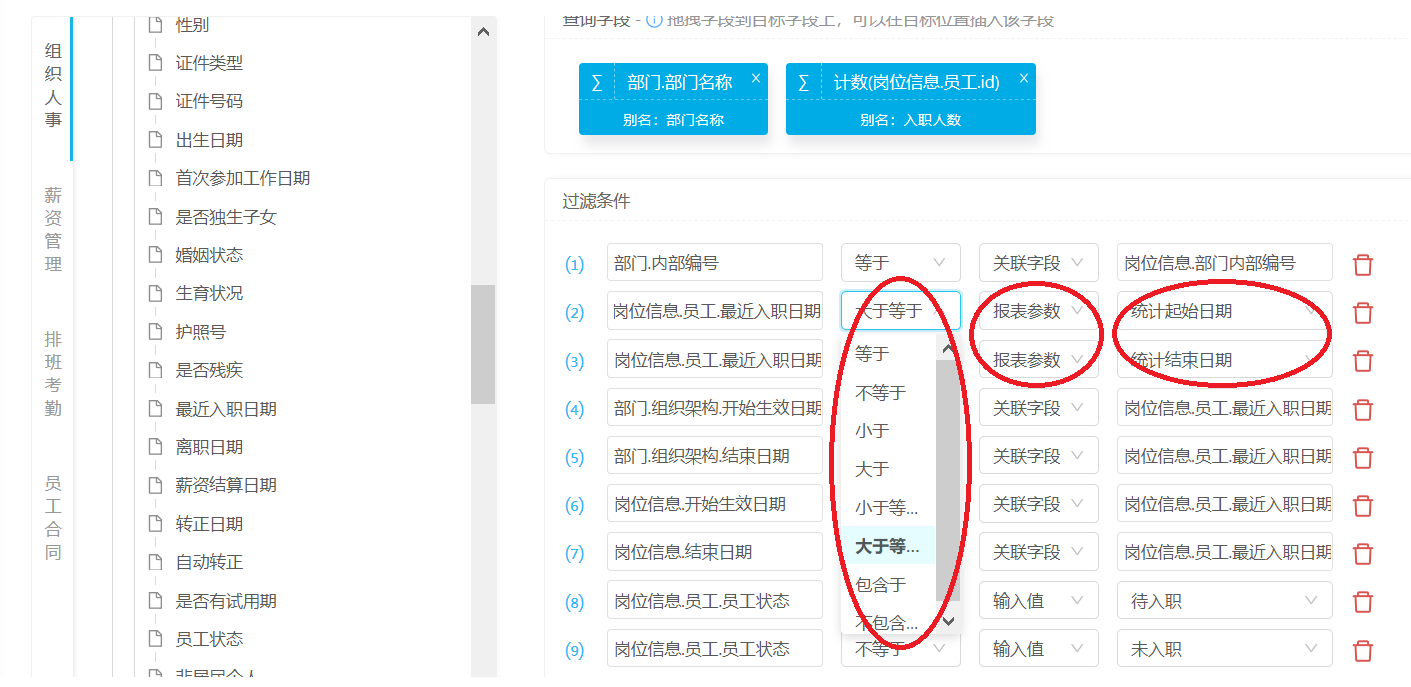Select 是否残疾 field in tree

tap(209, 370)
